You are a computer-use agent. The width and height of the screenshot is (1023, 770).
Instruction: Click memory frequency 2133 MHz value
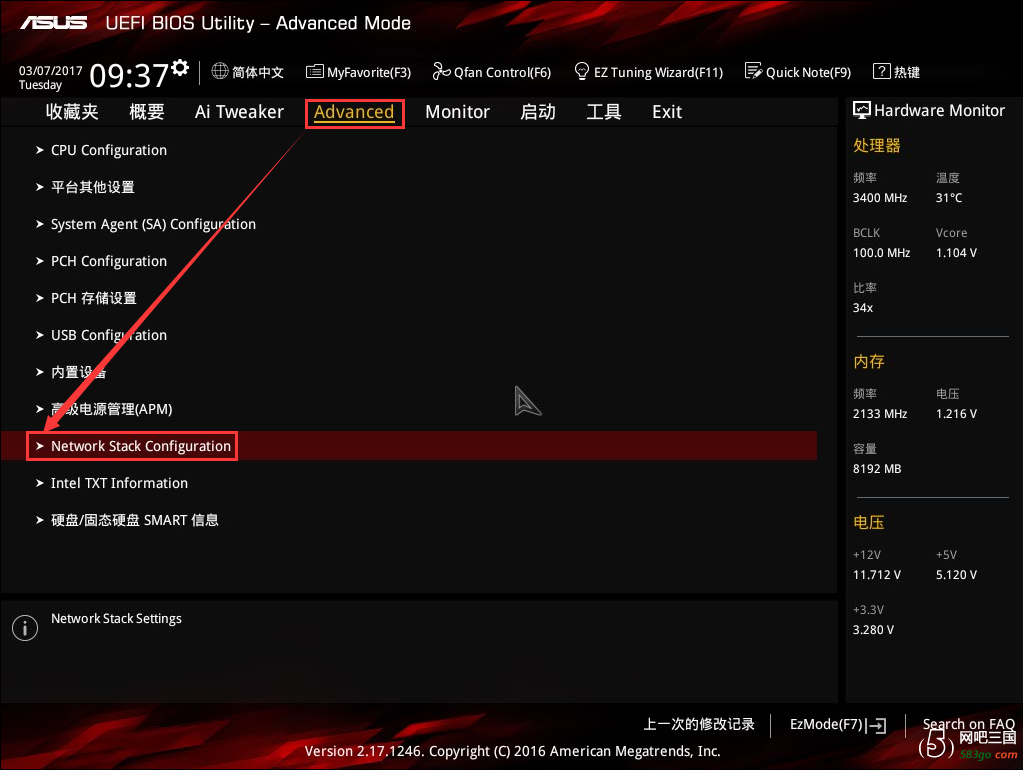click(880, 414)
